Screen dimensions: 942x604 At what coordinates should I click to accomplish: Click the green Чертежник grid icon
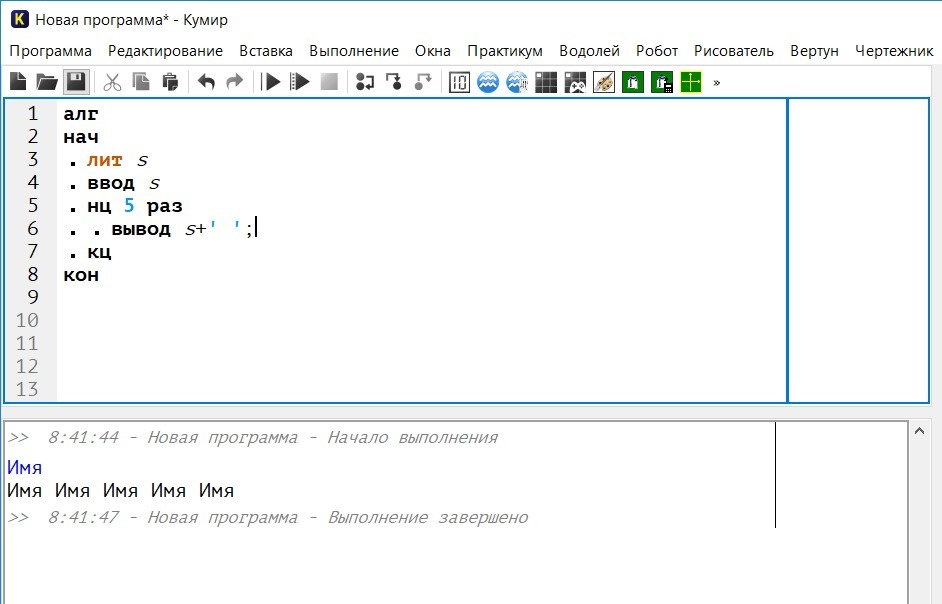point(691,82)
